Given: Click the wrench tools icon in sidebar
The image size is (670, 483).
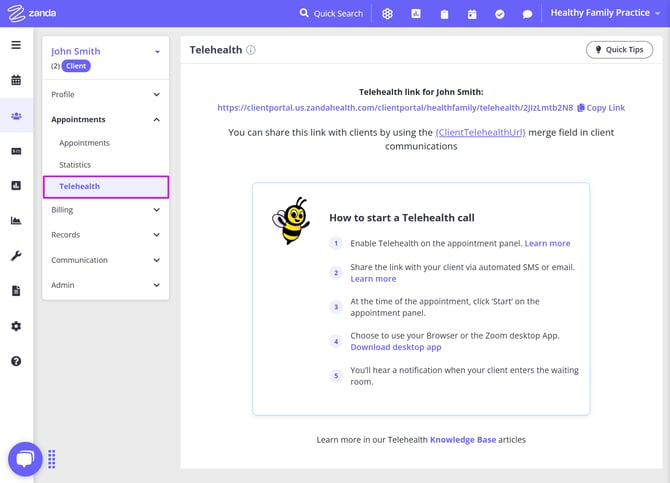Looking at the screenshot, I should pos(16,256).
